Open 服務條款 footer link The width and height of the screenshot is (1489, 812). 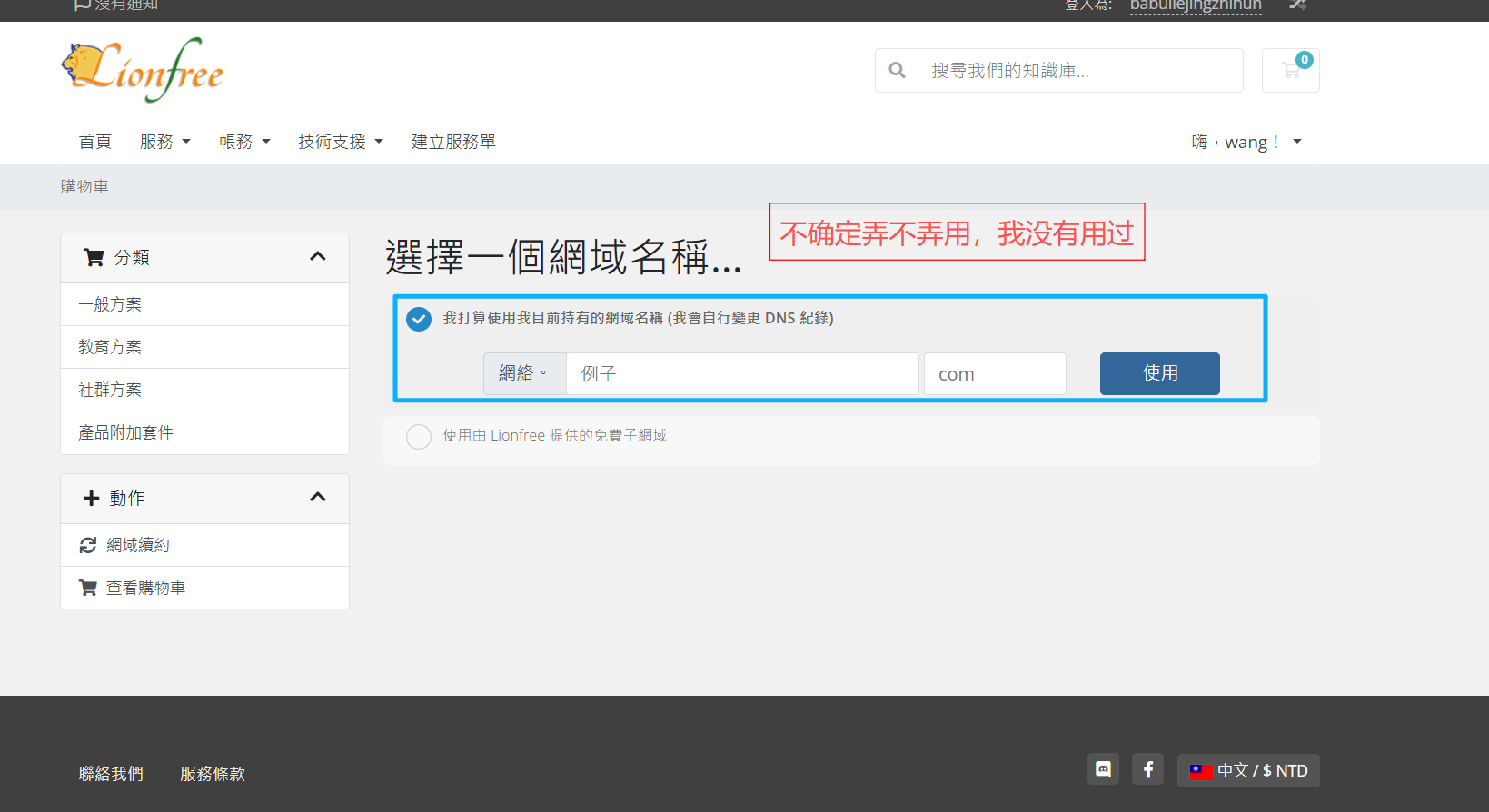213,774
